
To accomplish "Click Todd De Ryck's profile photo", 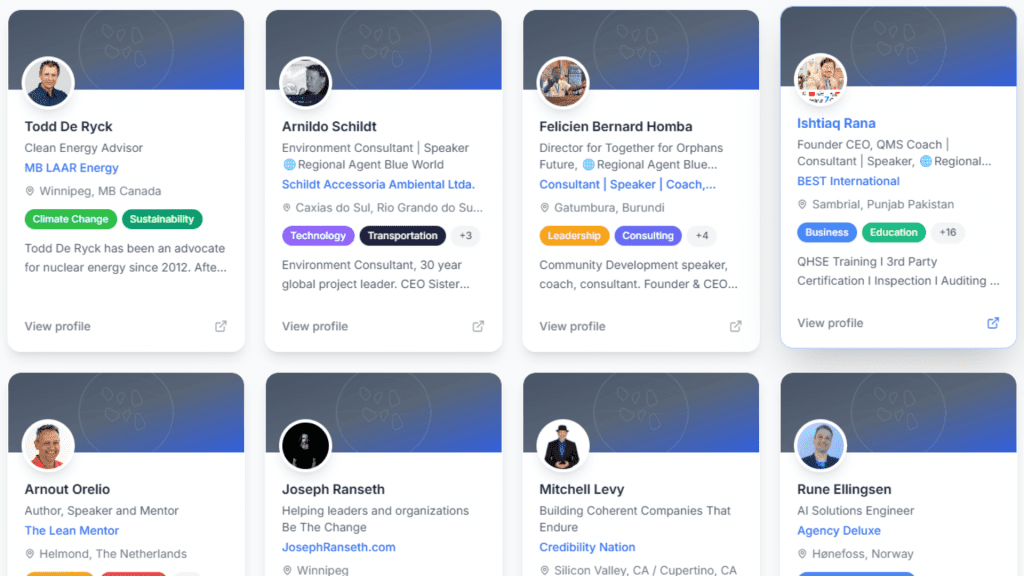I will [x=48, y=83].
